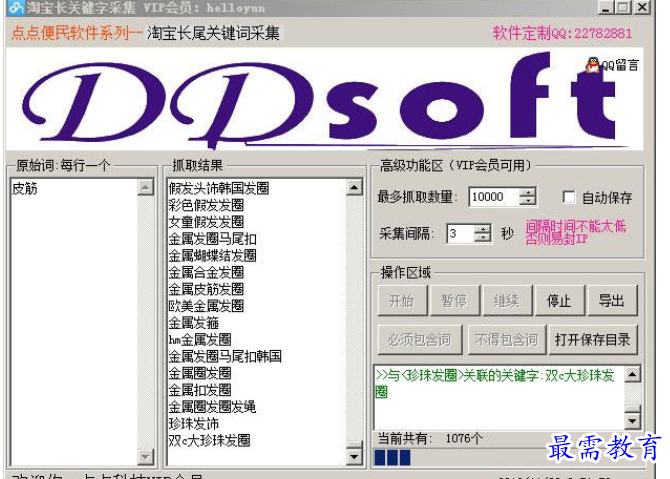Image resolution: width=670 pixels, height=479 pixels.
Task: Stop collection with the 停止 button
Action: click(559, 301)
